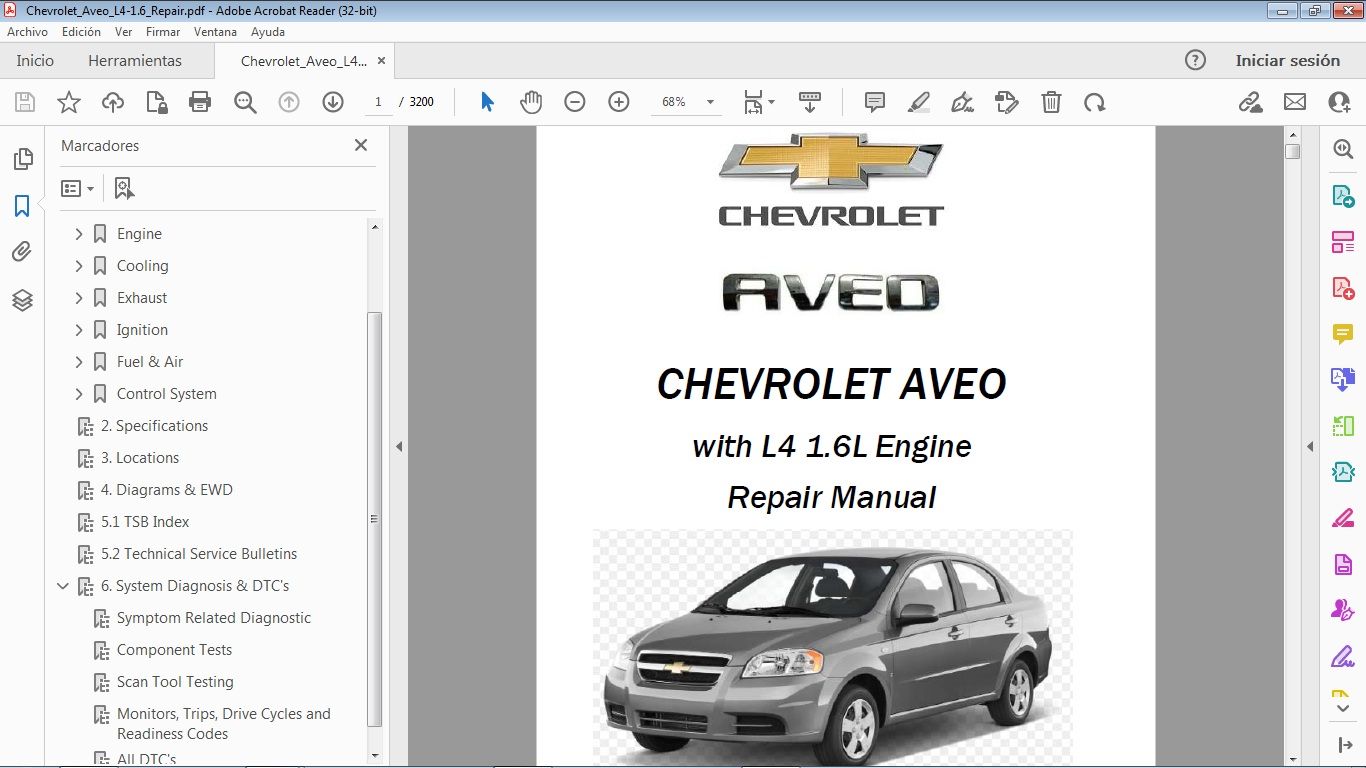Open the bookmarks options dropdown menu
The image size is (1366, 768).
pyautogui.click(x=77, y=188)
